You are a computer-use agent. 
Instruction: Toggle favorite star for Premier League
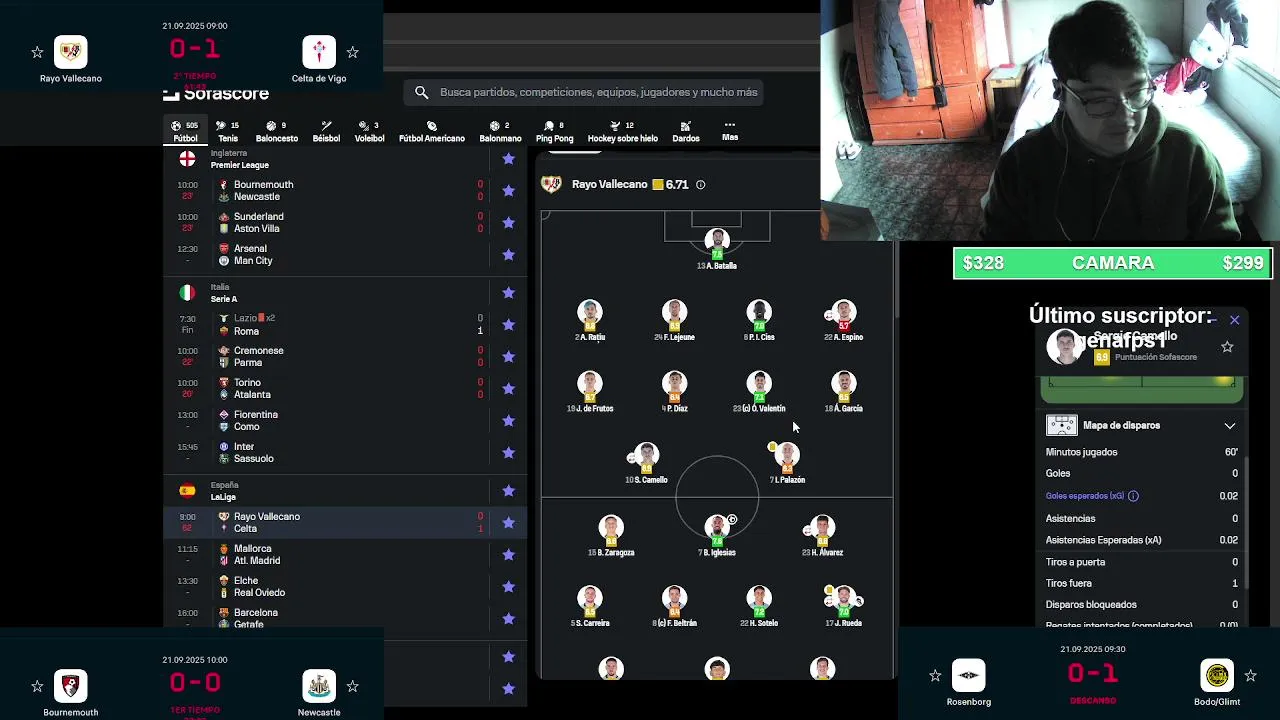point(508,159)
